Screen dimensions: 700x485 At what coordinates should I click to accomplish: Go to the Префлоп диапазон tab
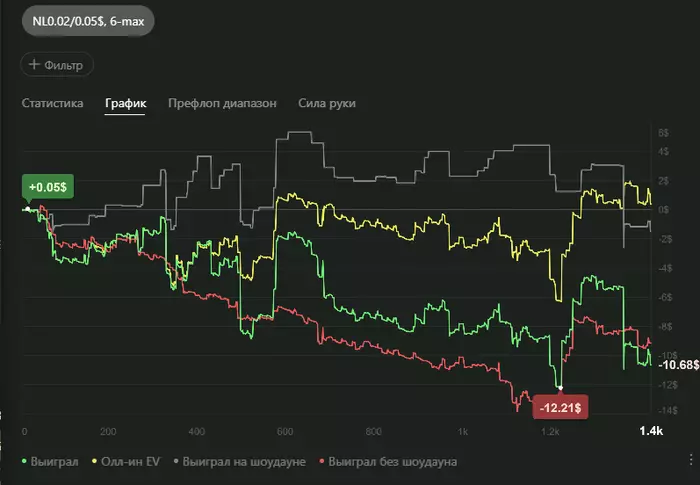tap(222, 103)
